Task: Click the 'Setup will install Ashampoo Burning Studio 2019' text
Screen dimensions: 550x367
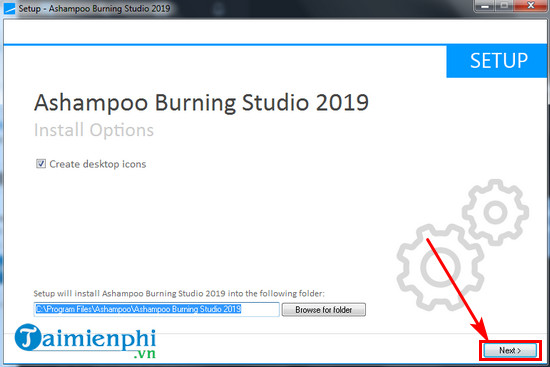Action: click(x=179, y=293)
